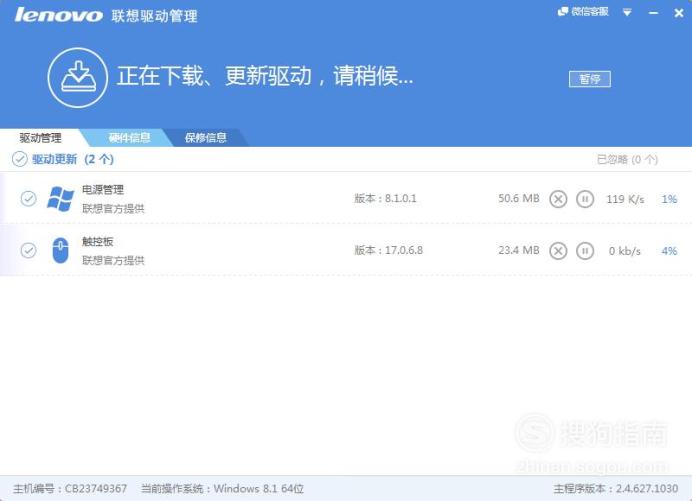
Task: Click the 电源管理 driver name
Action: [103, 190]
